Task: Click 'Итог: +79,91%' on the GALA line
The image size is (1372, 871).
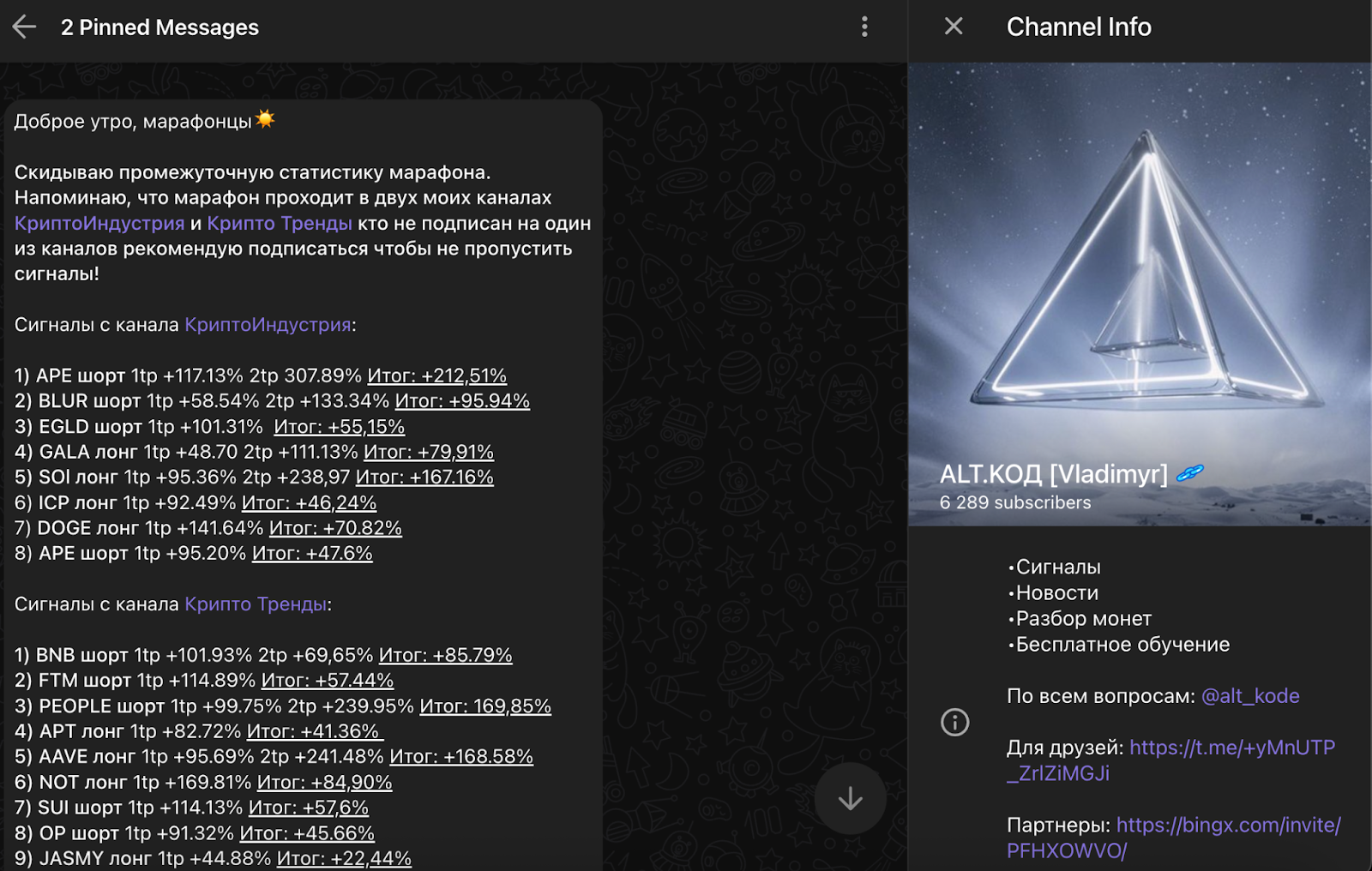Action: [x=429, y=452]
